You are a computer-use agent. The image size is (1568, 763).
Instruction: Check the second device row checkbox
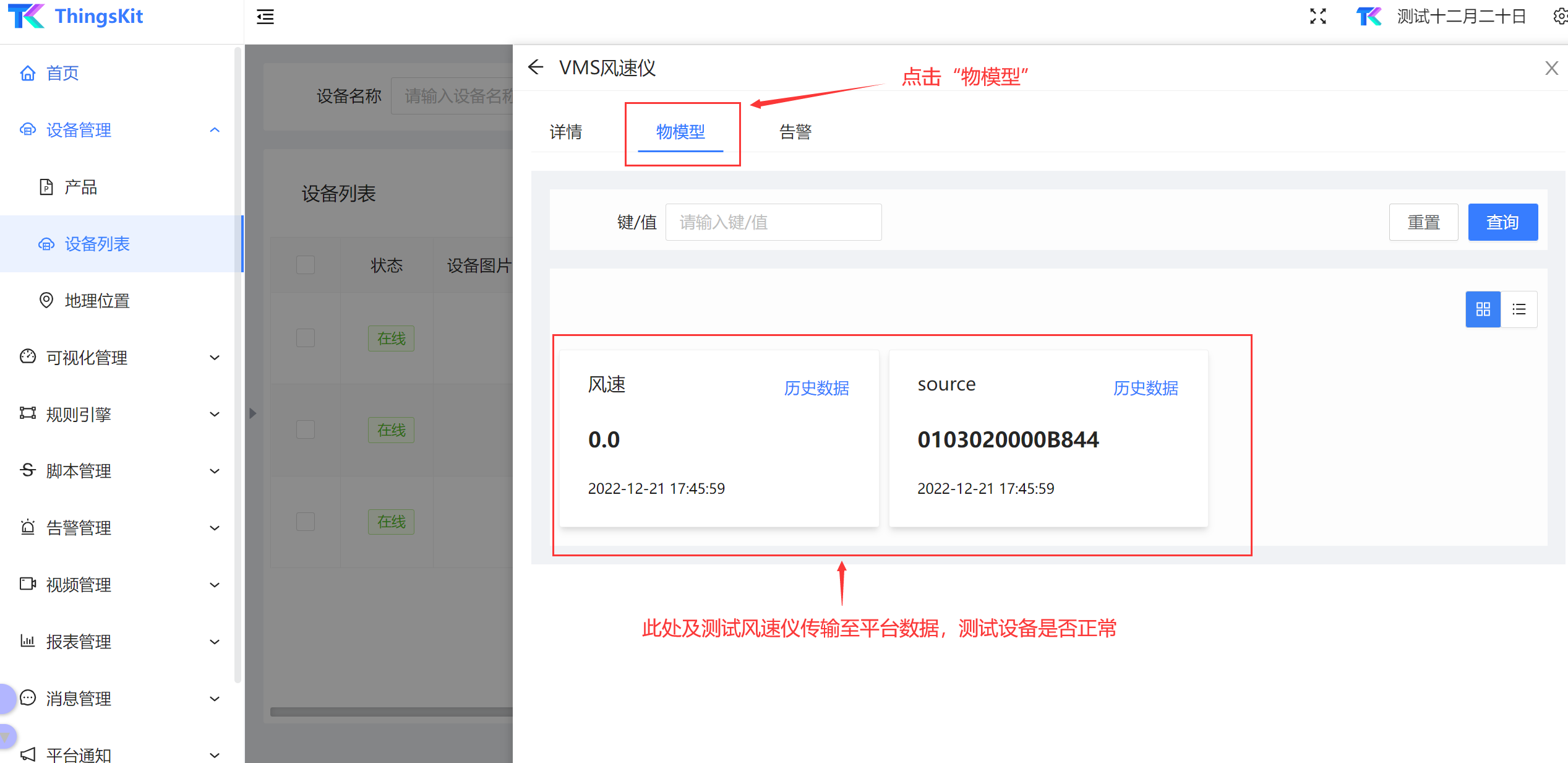[x=305, y=429]
